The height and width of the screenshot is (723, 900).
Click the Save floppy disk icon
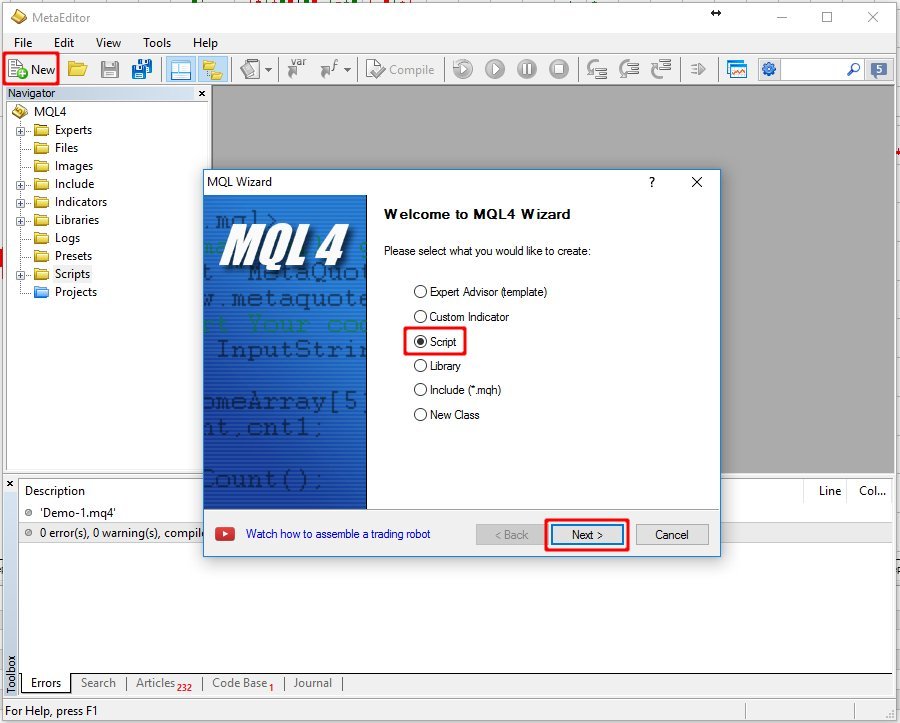tap(110, 69)
